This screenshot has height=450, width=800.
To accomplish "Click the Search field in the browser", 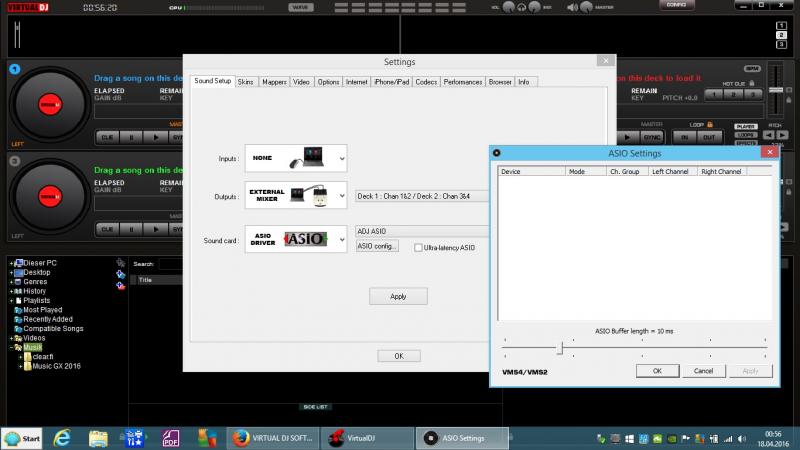I will (170, 265).
